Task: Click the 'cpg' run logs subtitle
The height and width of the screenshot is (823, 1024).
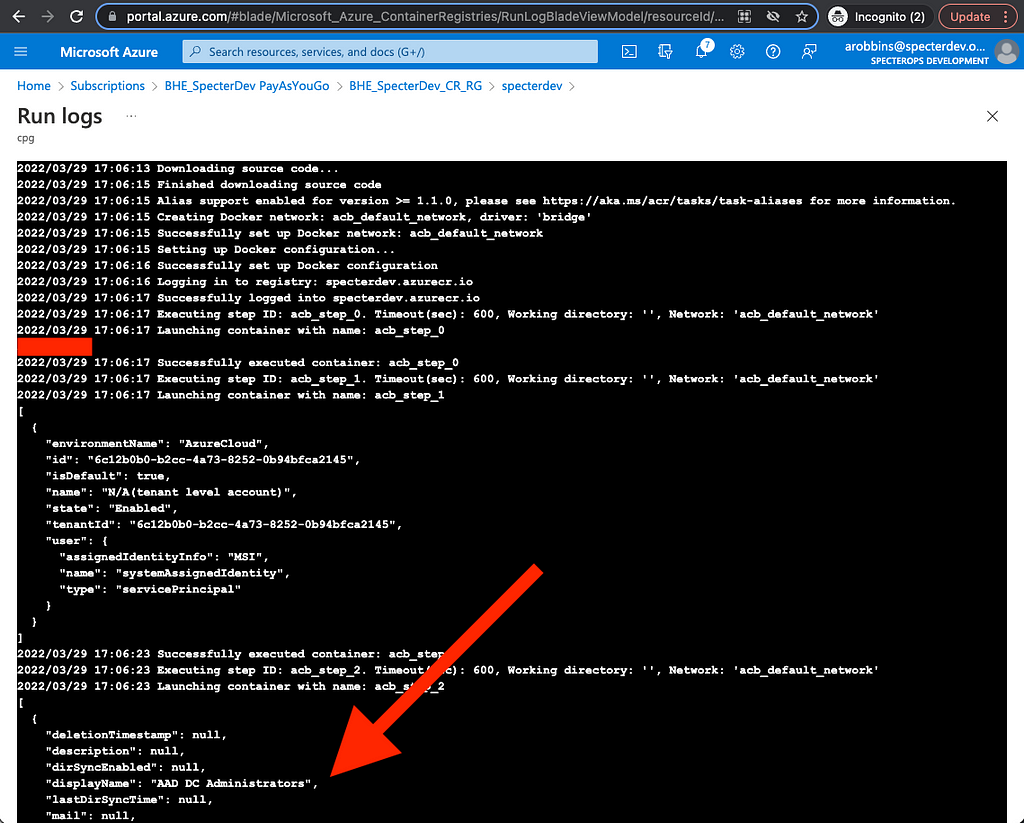Action: tap(25, 138)
